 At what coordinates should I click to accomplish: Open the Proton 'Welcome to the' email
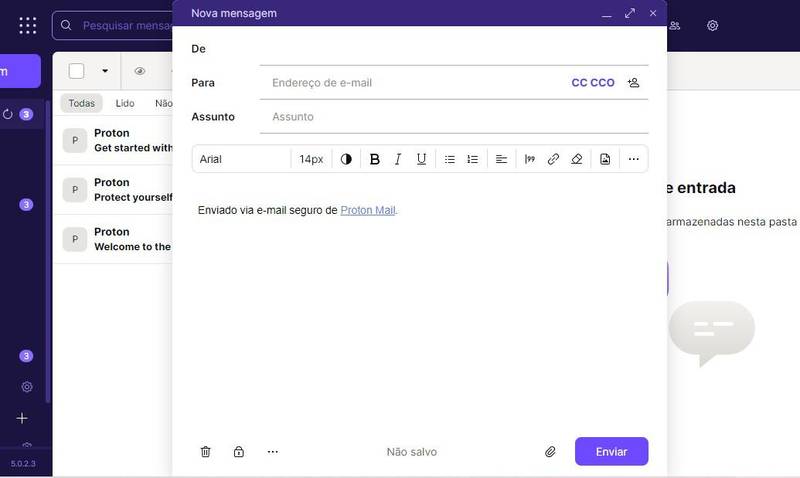(113, 239)
